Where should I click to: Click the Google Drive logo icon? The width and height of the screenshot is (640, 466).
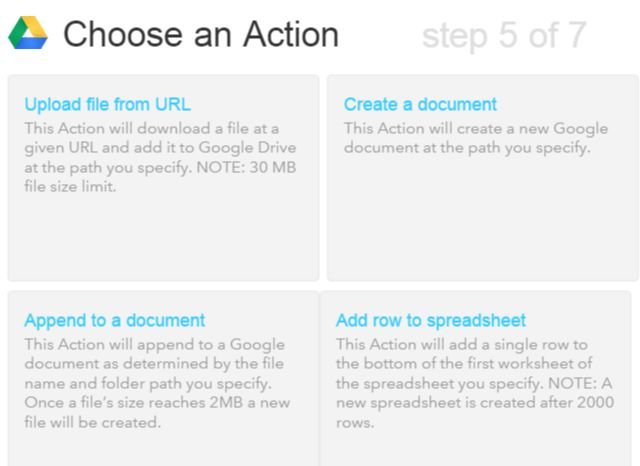28,34
